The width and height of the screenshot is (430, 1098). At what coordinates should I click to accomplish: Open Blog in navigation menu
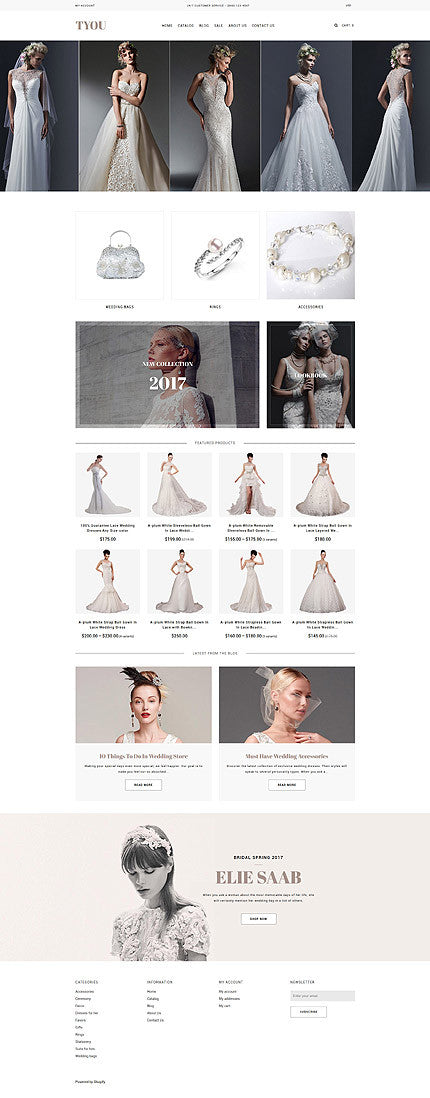pyautogui.click(x=204, y=25)
